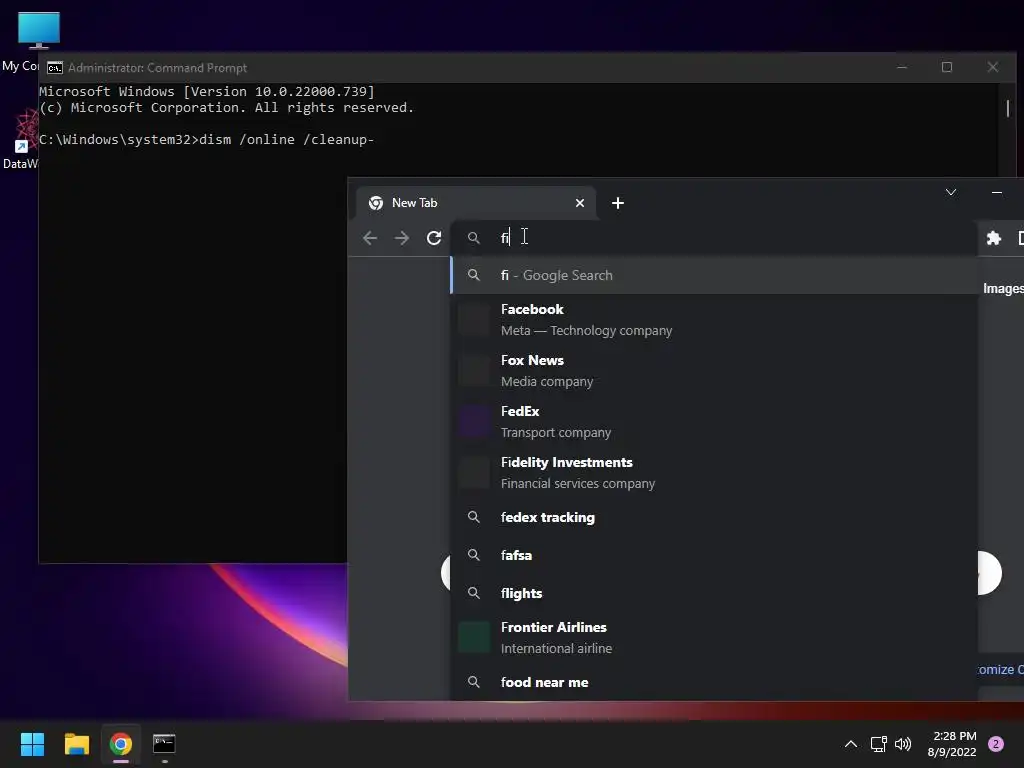Viewport: 1024px width, 768px height.
Task: Click the dism command line in Command Prompt
Action: [206, 140]
